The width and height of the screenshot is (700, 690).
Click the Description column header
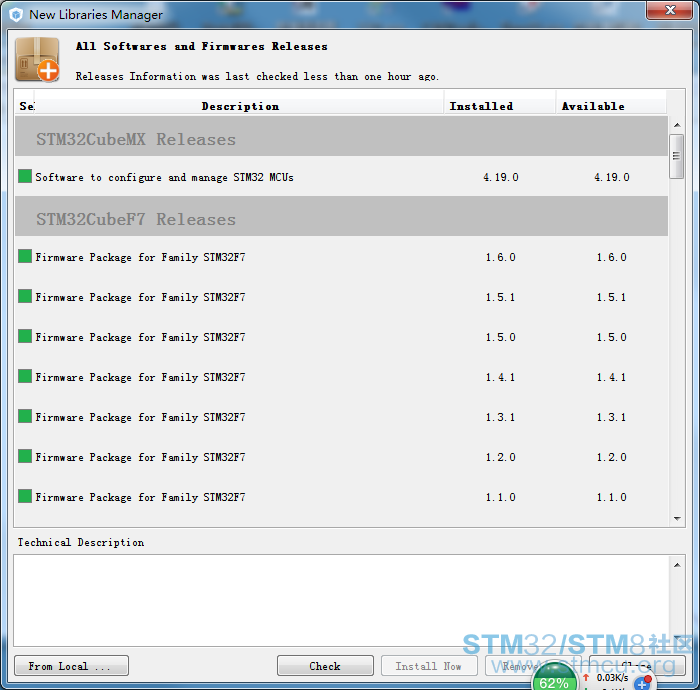pyautogui.click(x=240, y=106)
